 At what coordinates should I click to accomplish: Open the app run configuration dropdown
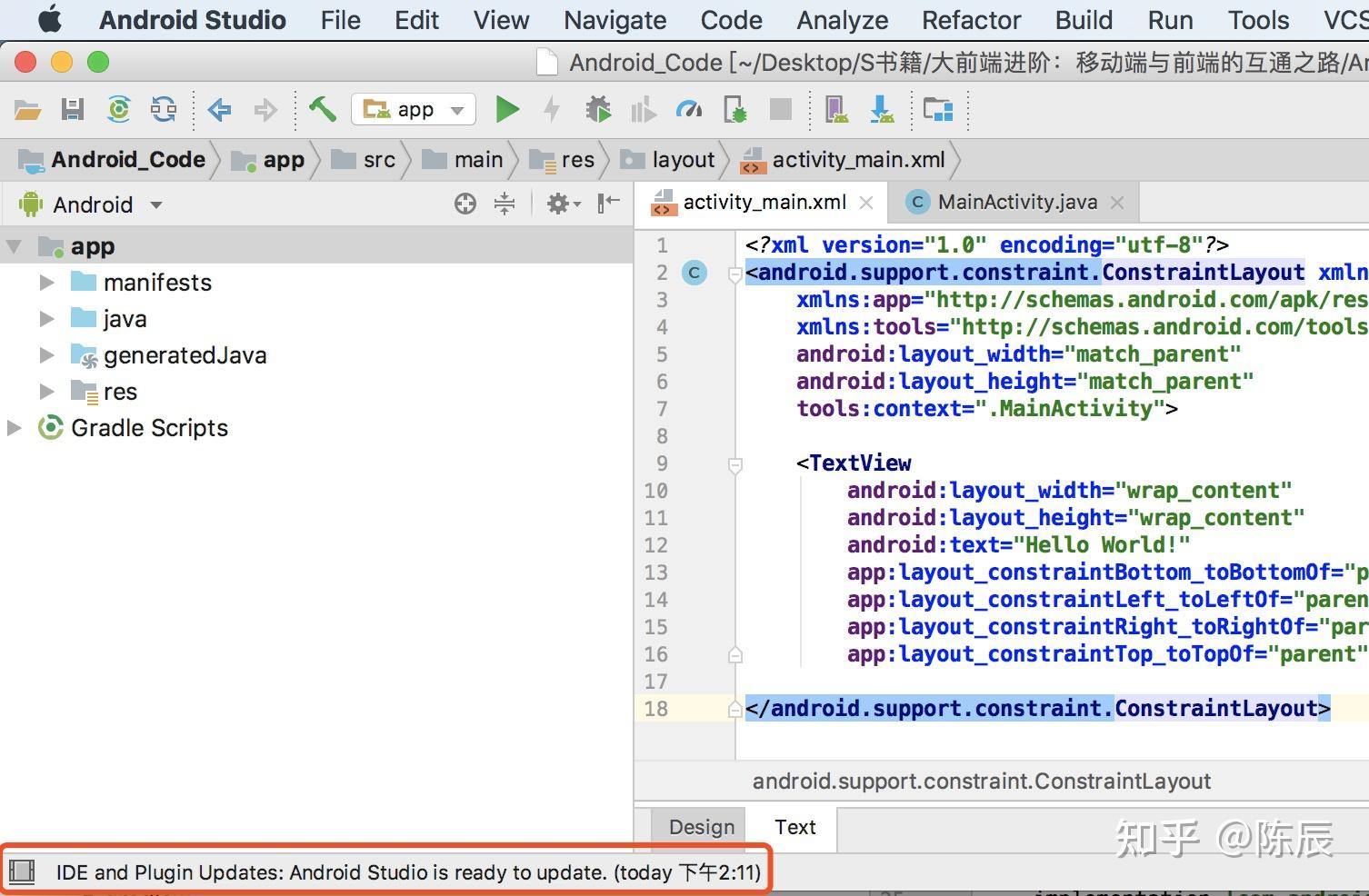point(414,110)
